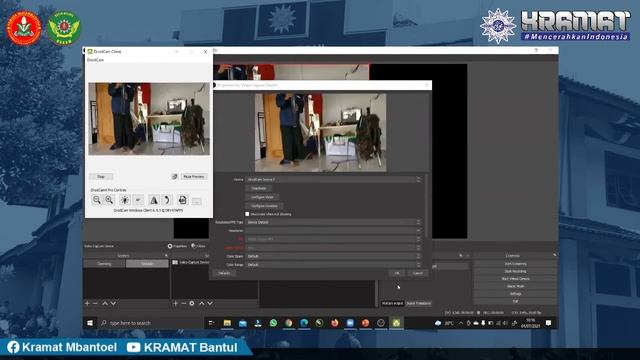The width and height of the screenshot is (640, 360).
Task: Click the DroidCam client camera preview
Action: (x=149, y=119)
